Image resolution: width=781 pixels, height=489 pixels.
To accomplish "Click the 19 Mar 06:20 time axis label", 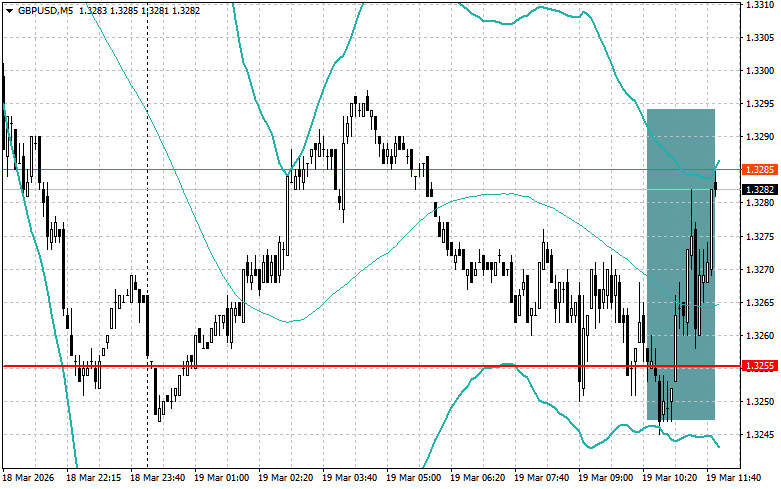I will click(x=478, y=478).
